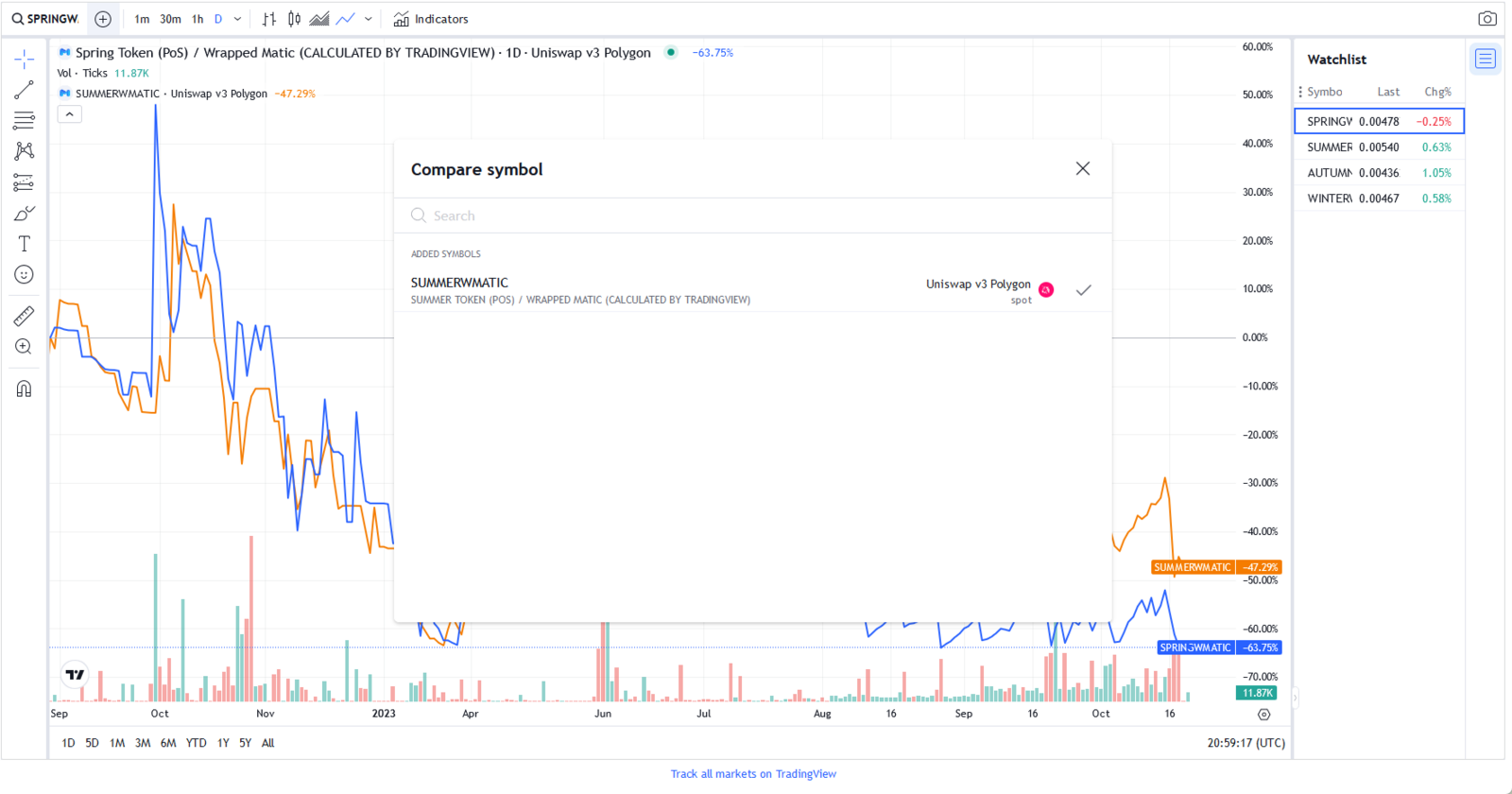1512x794 pixels.
Task: Open Track all markets on TradingView link
Action: (x=753, y=773)
